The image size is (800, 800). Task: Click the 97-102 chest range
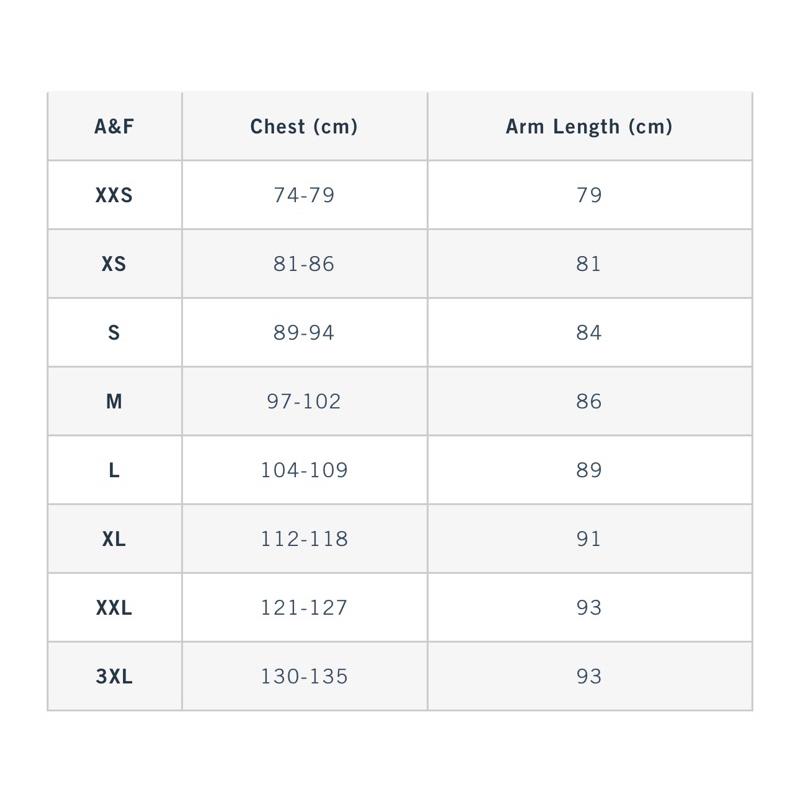[304, 402]
